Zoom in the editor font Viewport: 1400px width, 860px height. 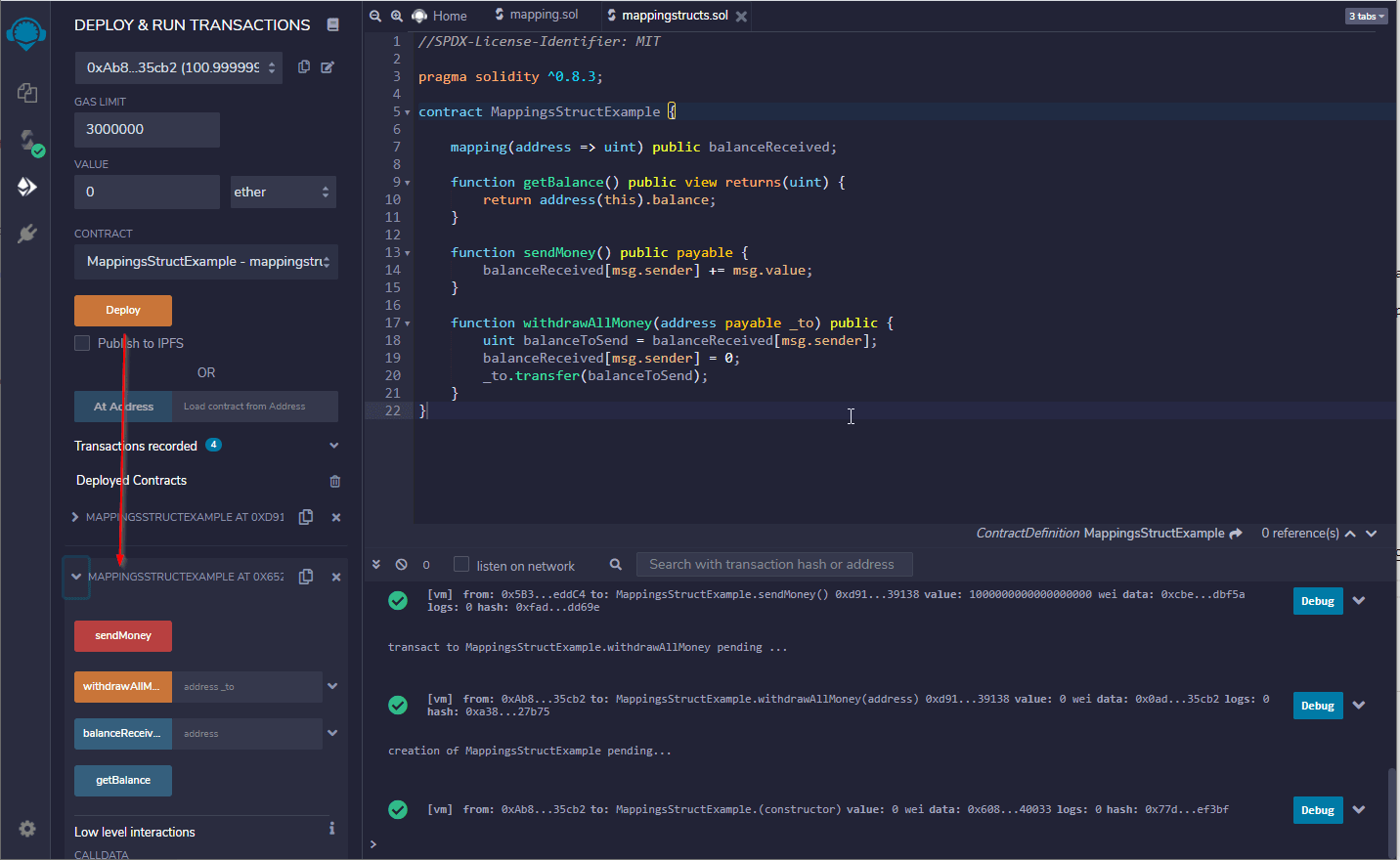(397, 16)
